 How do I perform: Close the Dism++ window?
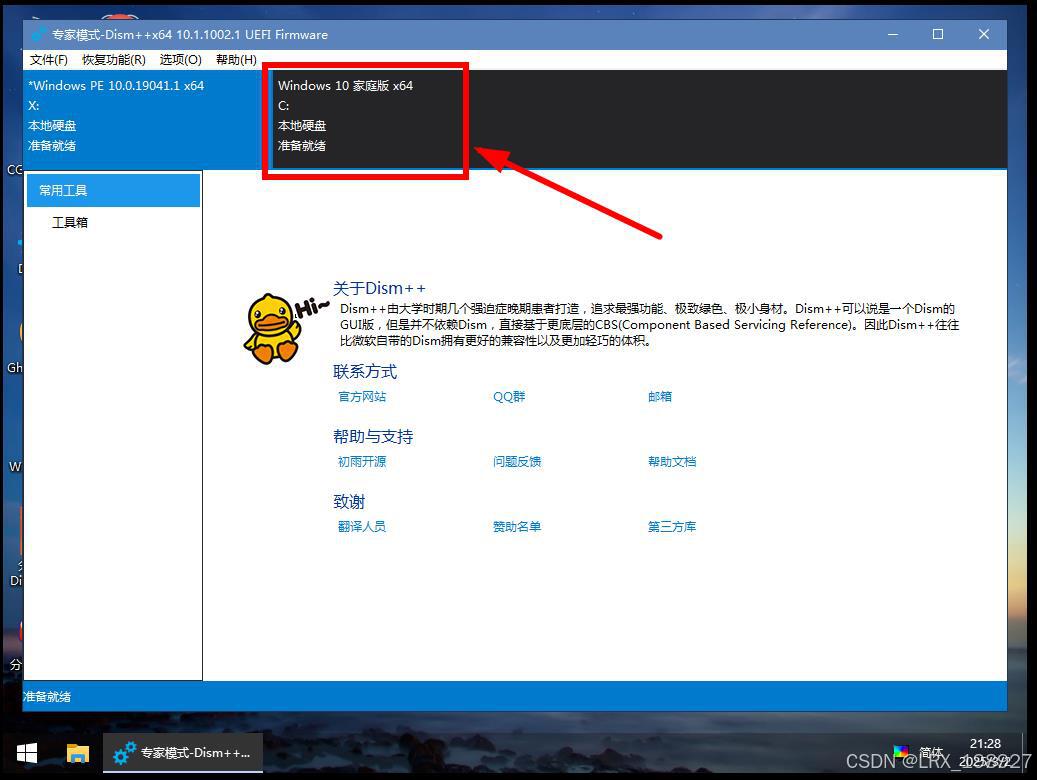click(984, 34)
